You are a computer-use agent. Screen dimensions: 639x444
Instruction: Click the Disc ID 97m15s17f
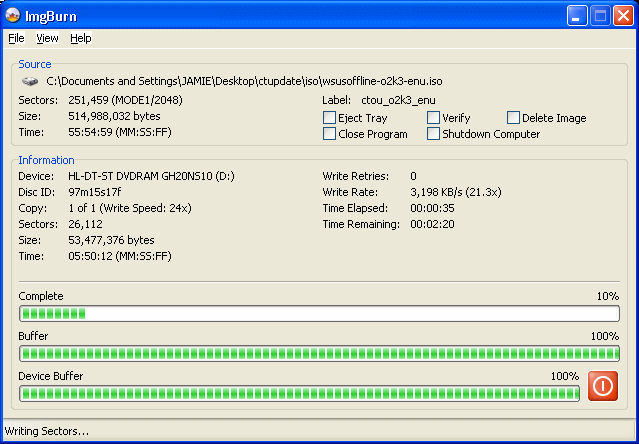click(x=95, y=192)
